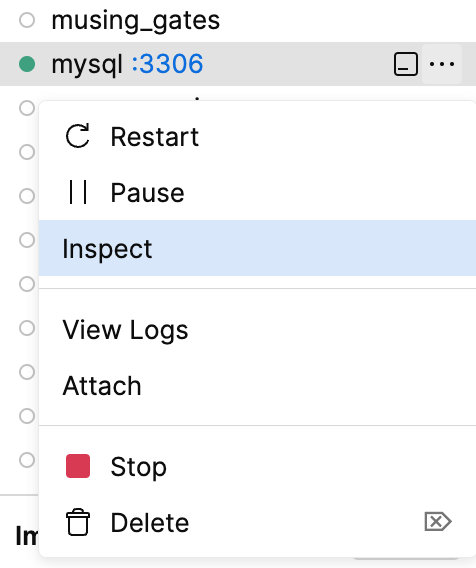
Task: Click the delete shortcut key icon
Action: click(438, 522)
